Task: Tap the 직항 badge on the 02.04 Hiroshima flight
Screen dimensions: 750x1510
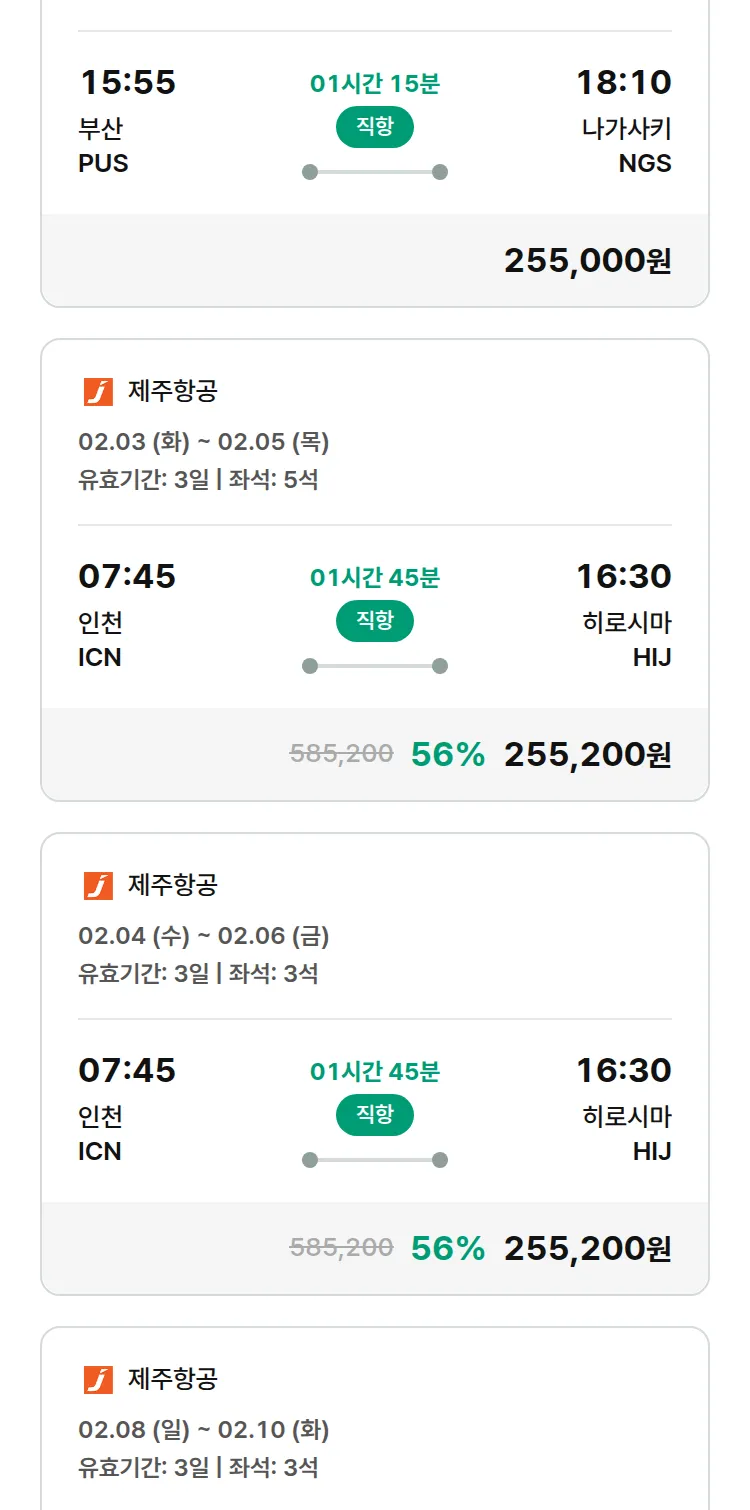Action: (375, 1115)
